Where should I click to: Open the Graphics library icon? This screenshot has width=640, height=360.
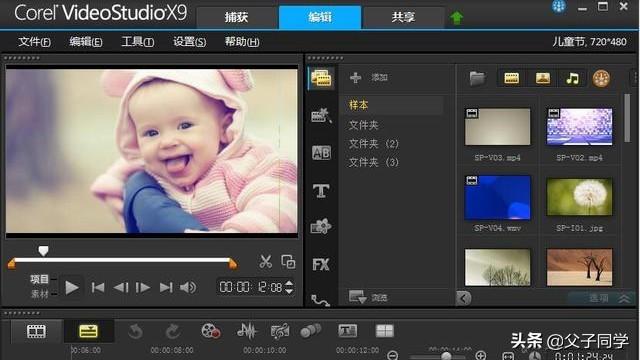[x=321, y=226]
